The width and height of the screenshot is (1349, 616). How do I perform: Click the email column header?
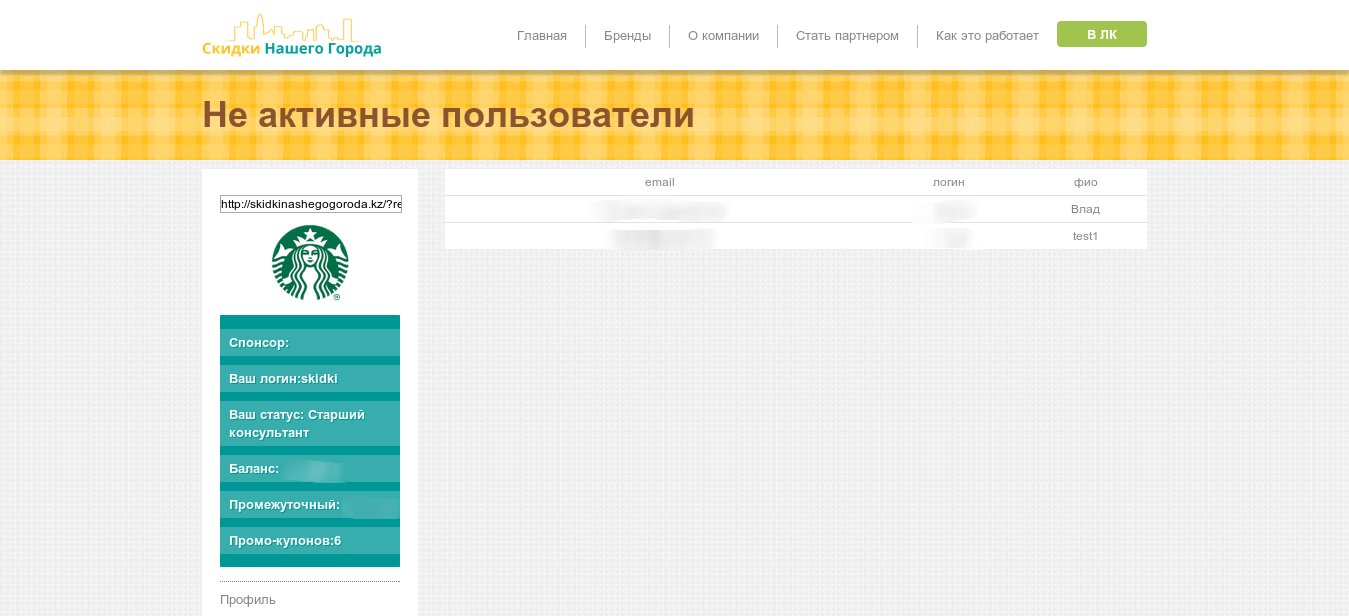click(660, 182)
